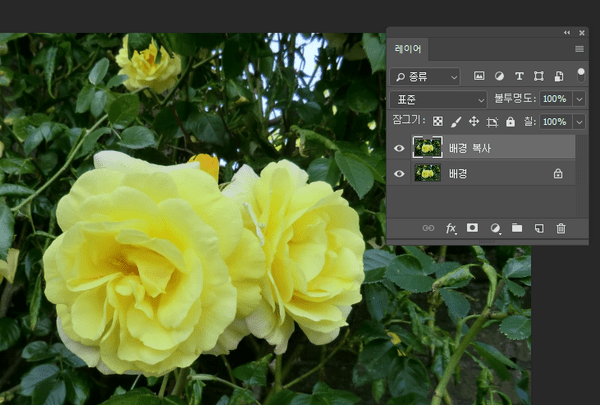Click the lock image pixels brush icon
Viewport: 600px width, 405px height.
(456, 122)
